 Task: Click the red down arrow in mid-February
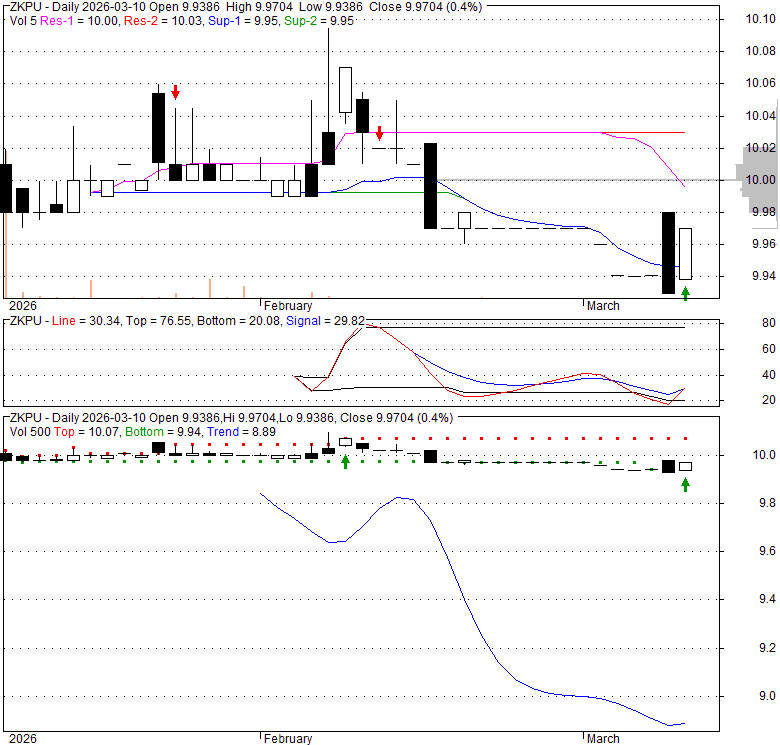tap(379, 132)
